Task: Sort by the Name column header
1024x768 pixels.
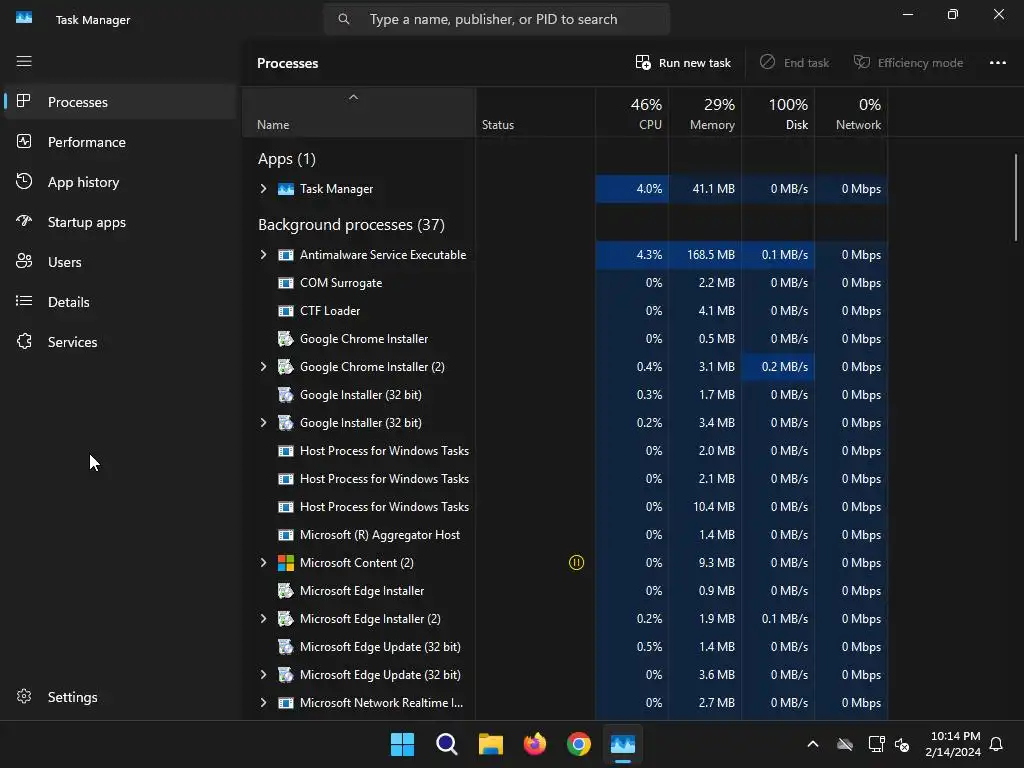Action: pos(359,113)
